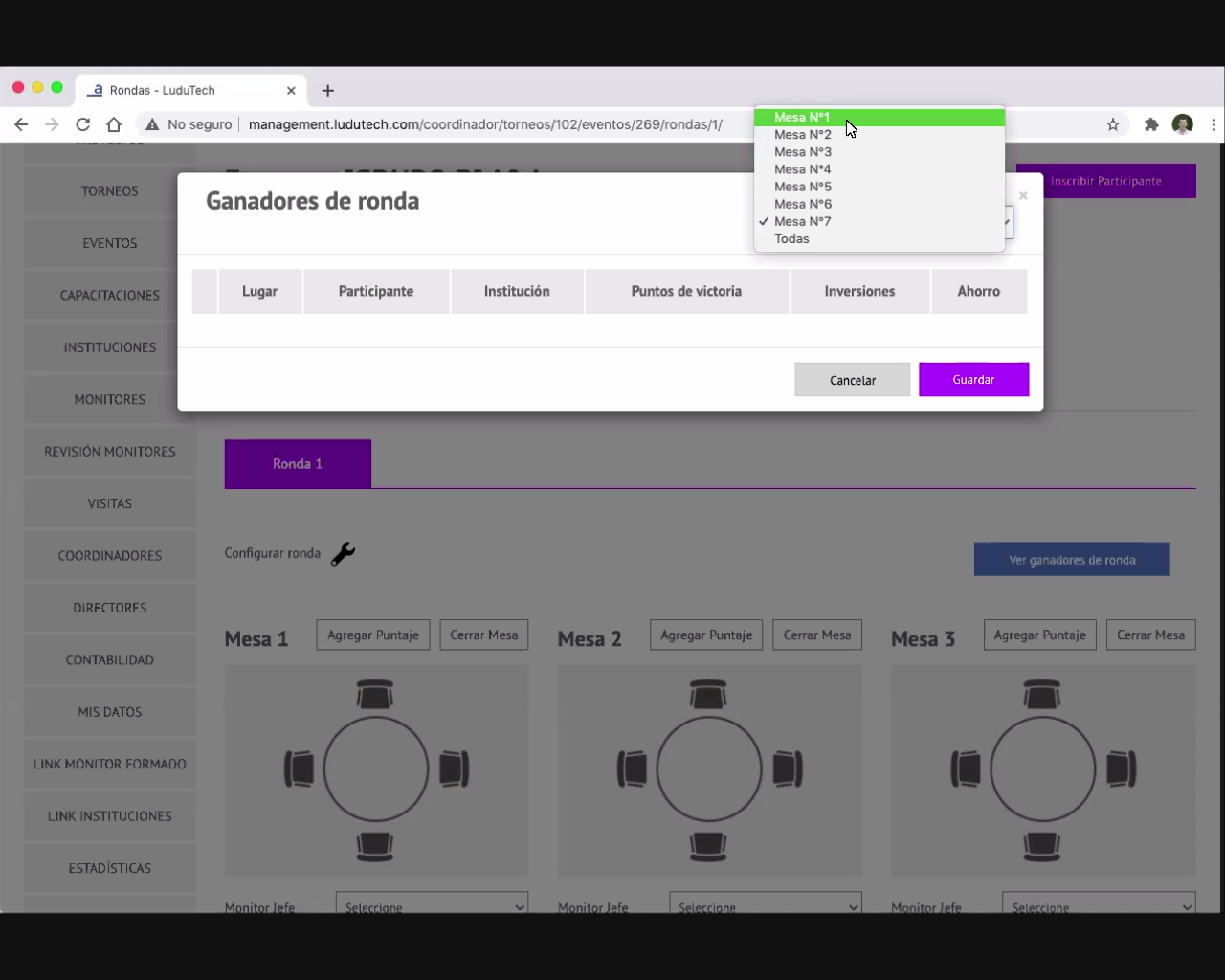Click the address bar URL
The width and height of the screenshot is (1225, 980).
(x=485, y=124)
